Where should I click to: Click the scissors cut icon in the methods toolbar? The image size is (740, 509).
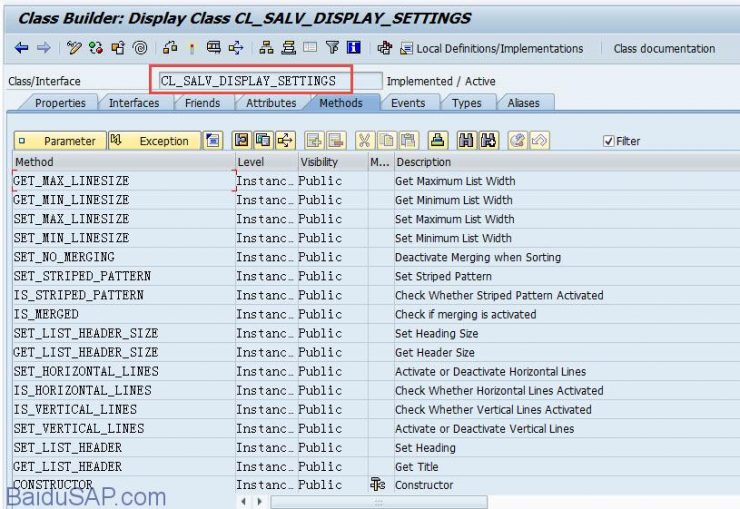(364, 141)
